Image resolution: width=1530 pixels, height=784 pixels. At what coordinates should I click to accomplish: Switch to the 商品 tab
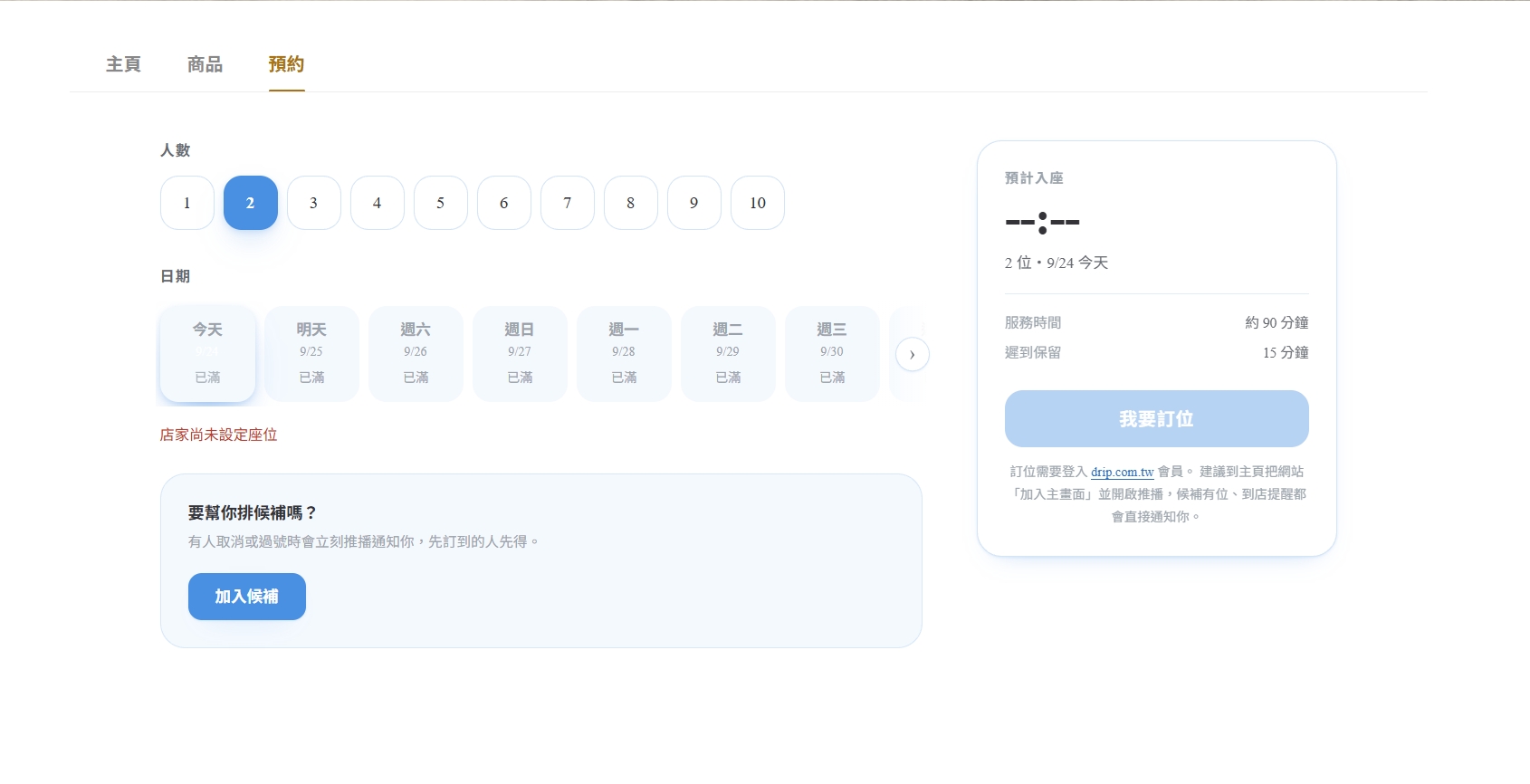(x=205, y=64)
